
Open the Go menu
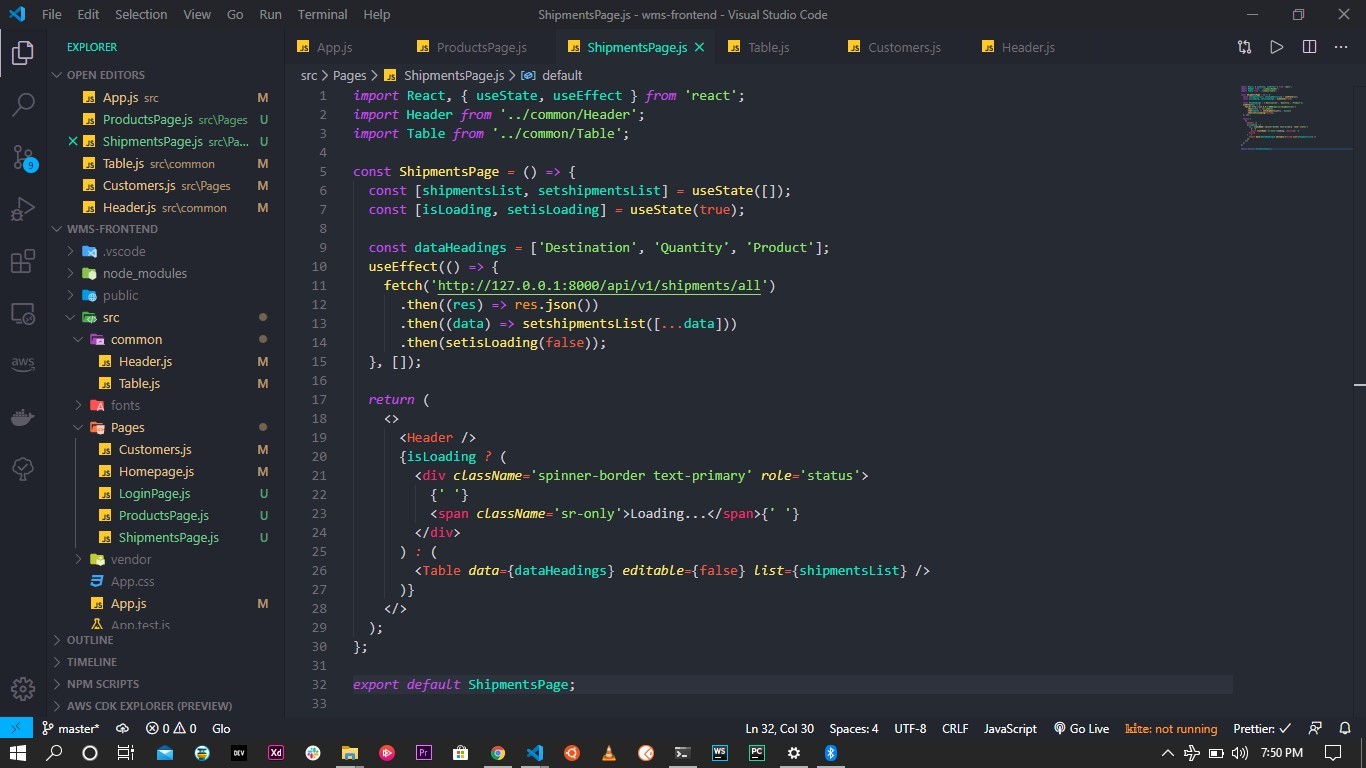pyautogui.click(x=234, y=14)
